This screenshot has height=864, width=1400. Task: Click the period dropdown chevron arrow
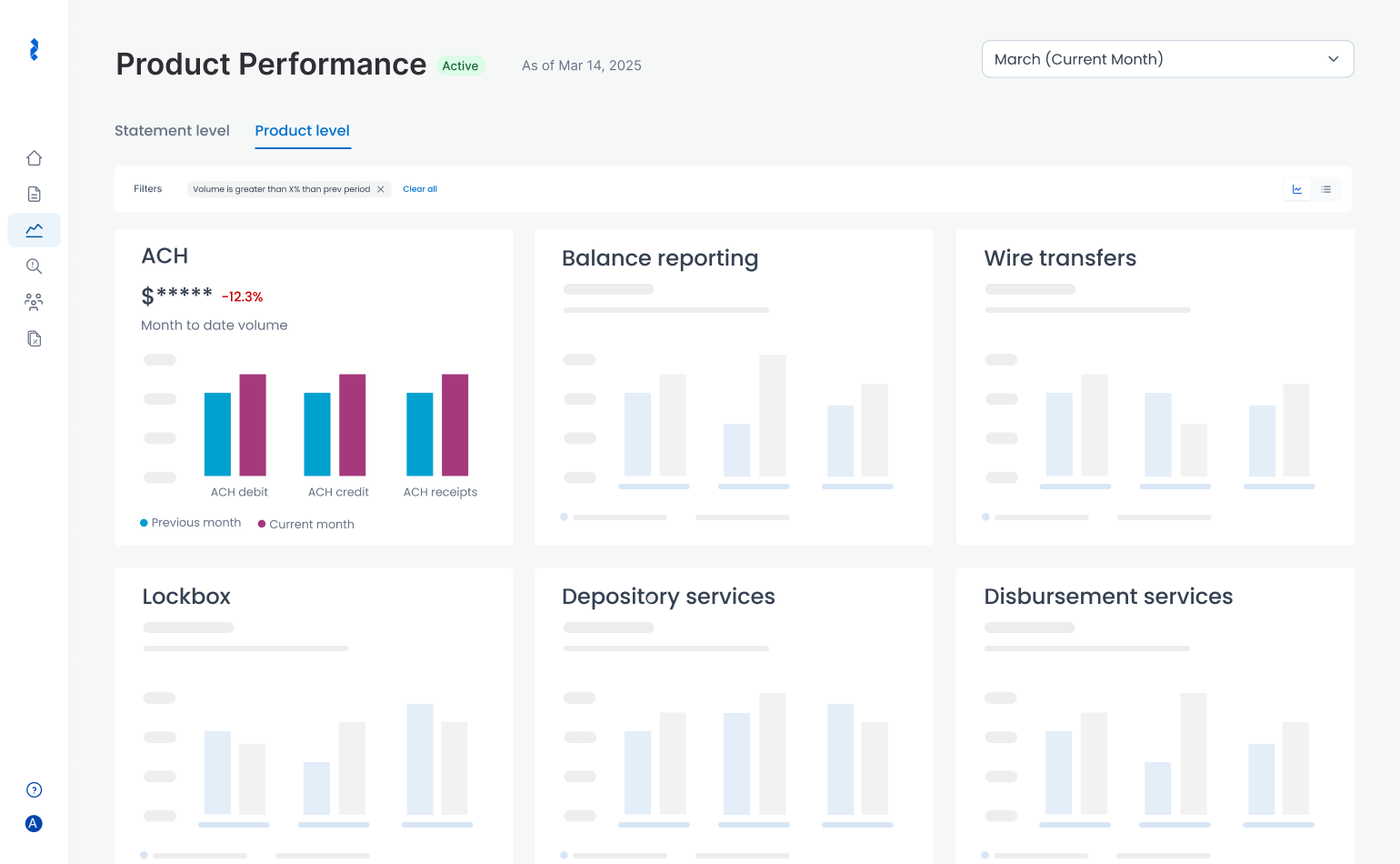coord(1333,59)
